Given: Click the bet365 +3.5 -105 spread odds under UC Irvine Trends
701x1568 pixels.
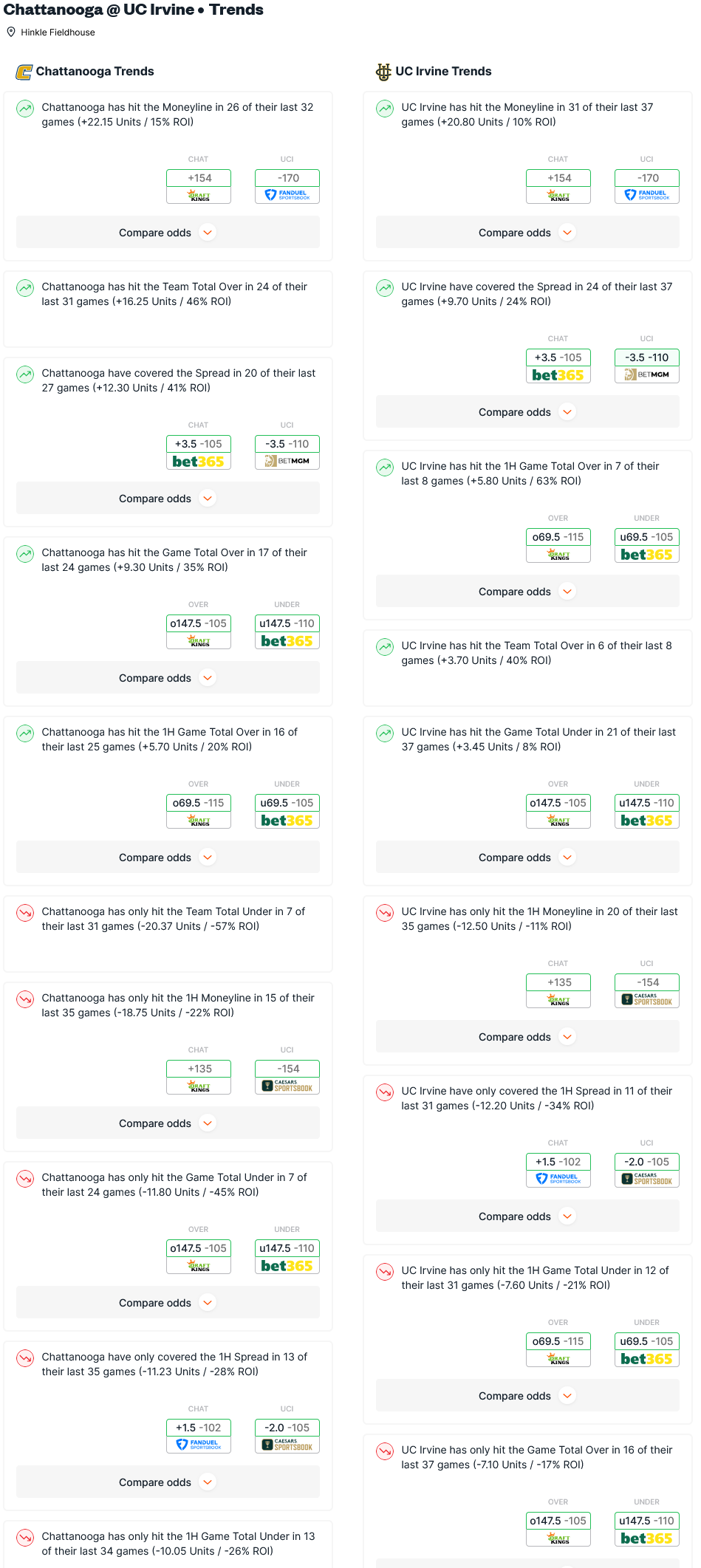Looking at the screenshot, I should tap(558, 366).
